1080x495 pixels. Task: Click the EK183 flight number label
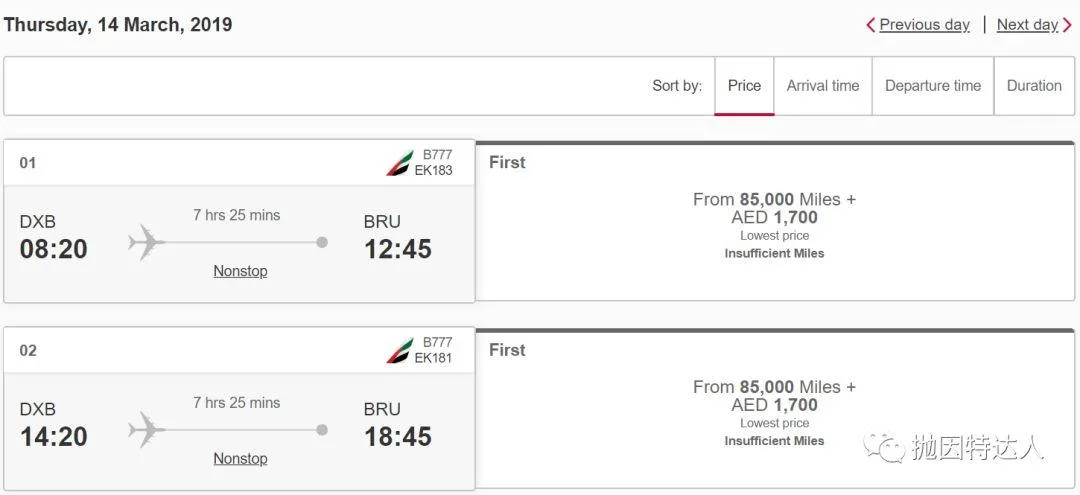[x=433, y=171]
